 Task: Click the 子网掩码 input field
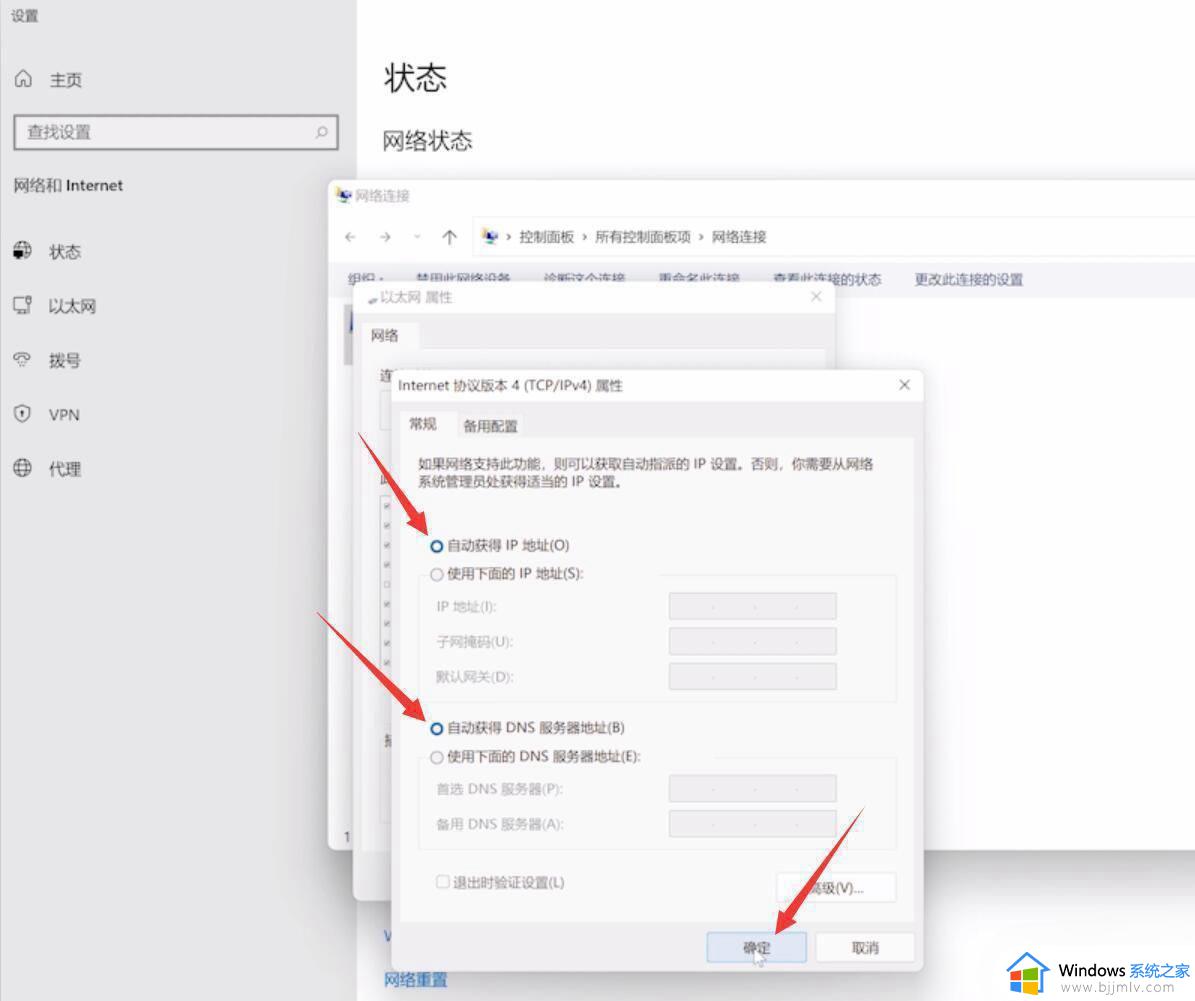point(752,641)
